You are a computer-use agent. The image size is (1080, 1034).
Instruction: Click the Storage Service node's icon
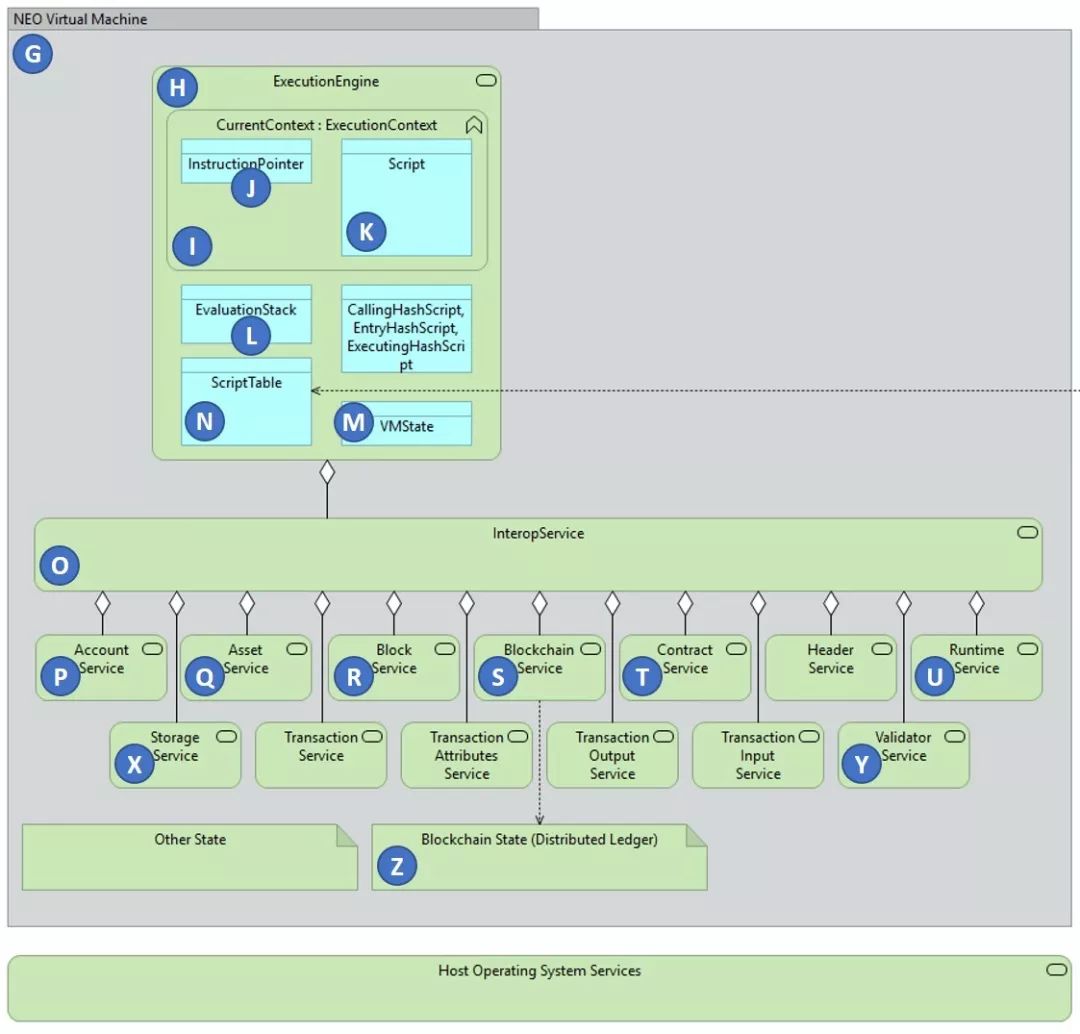[x=227, y=736]
